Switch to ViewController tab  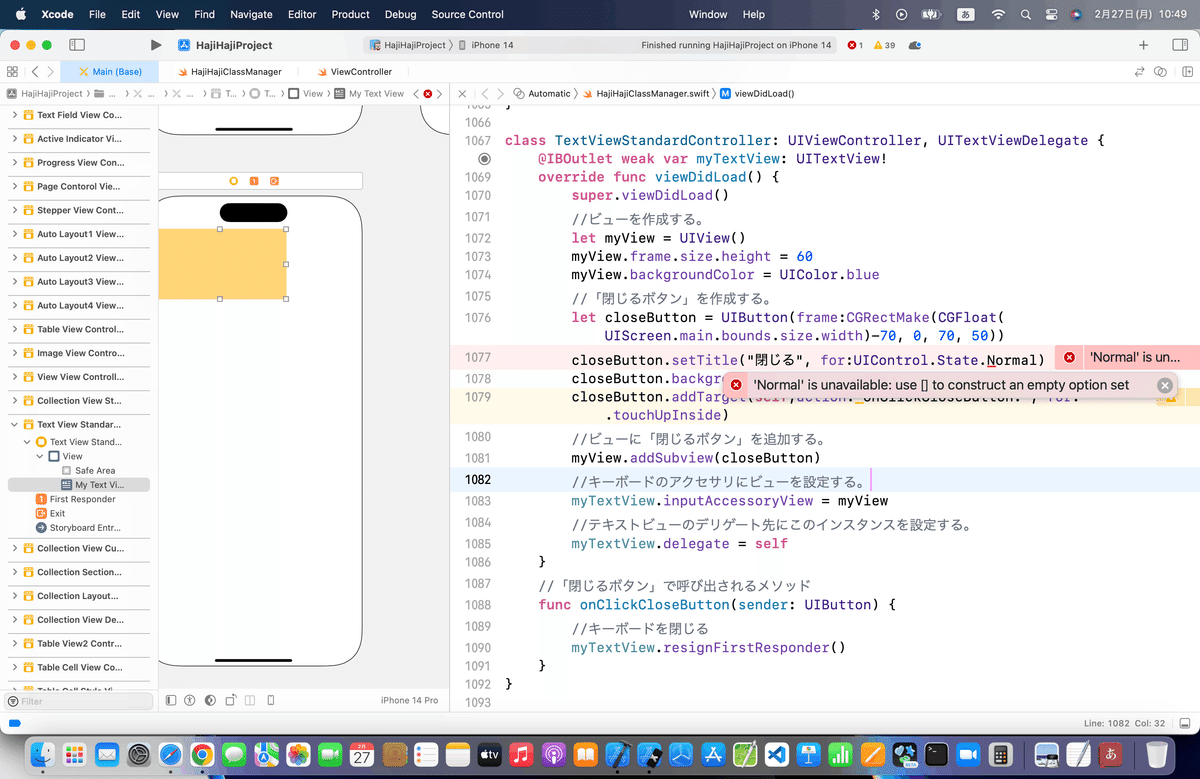point(354,72)
